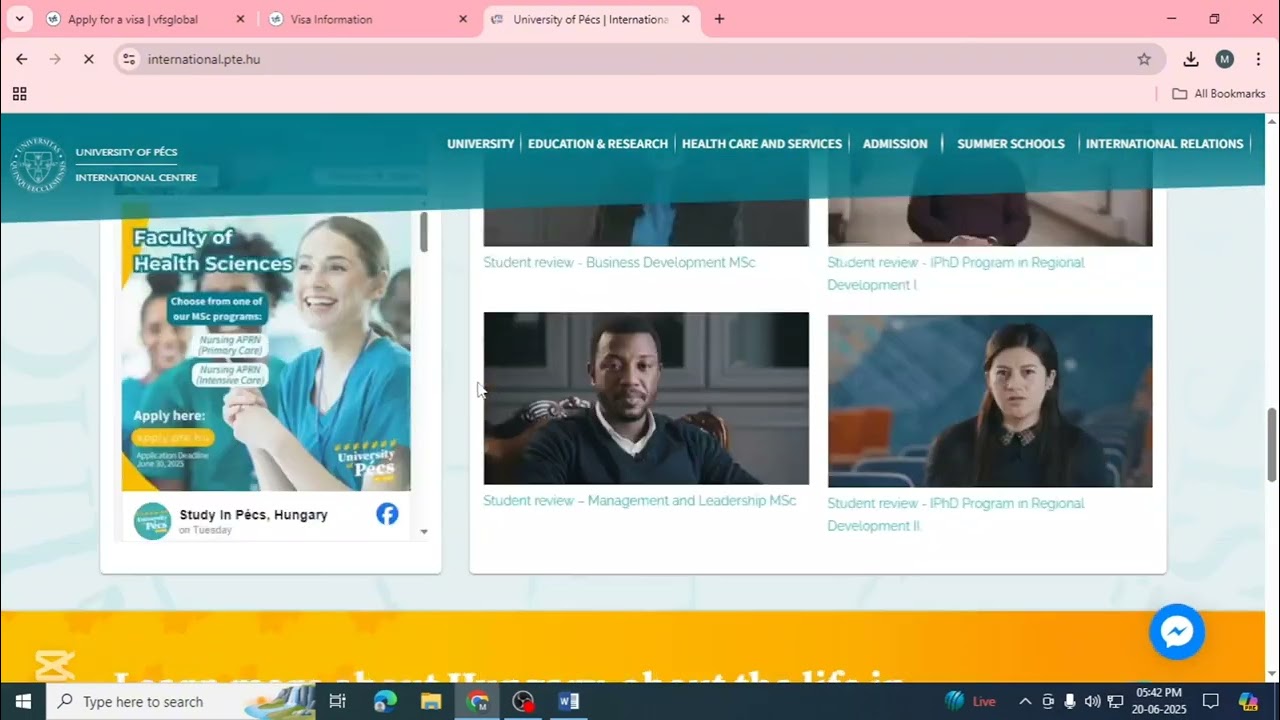
Task: Open Student review Management and Leadership MSc link
Action: click(640, 501)
